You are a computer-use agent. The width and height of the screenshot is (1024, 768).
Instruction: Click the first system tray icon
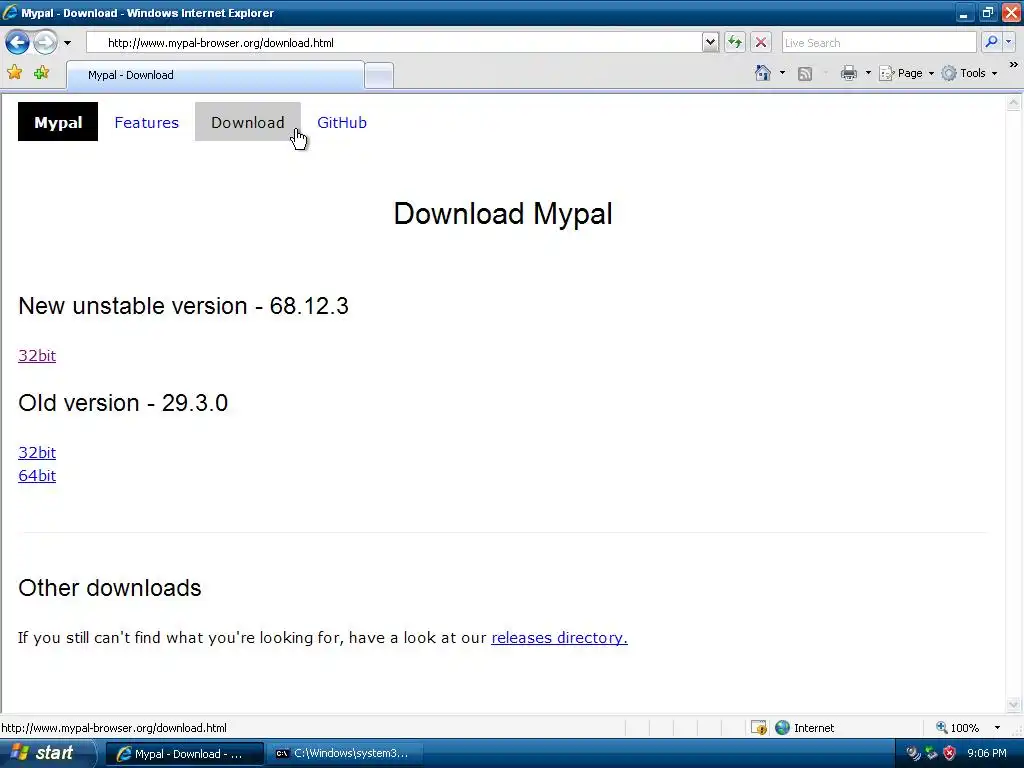(x=913, y=754)
